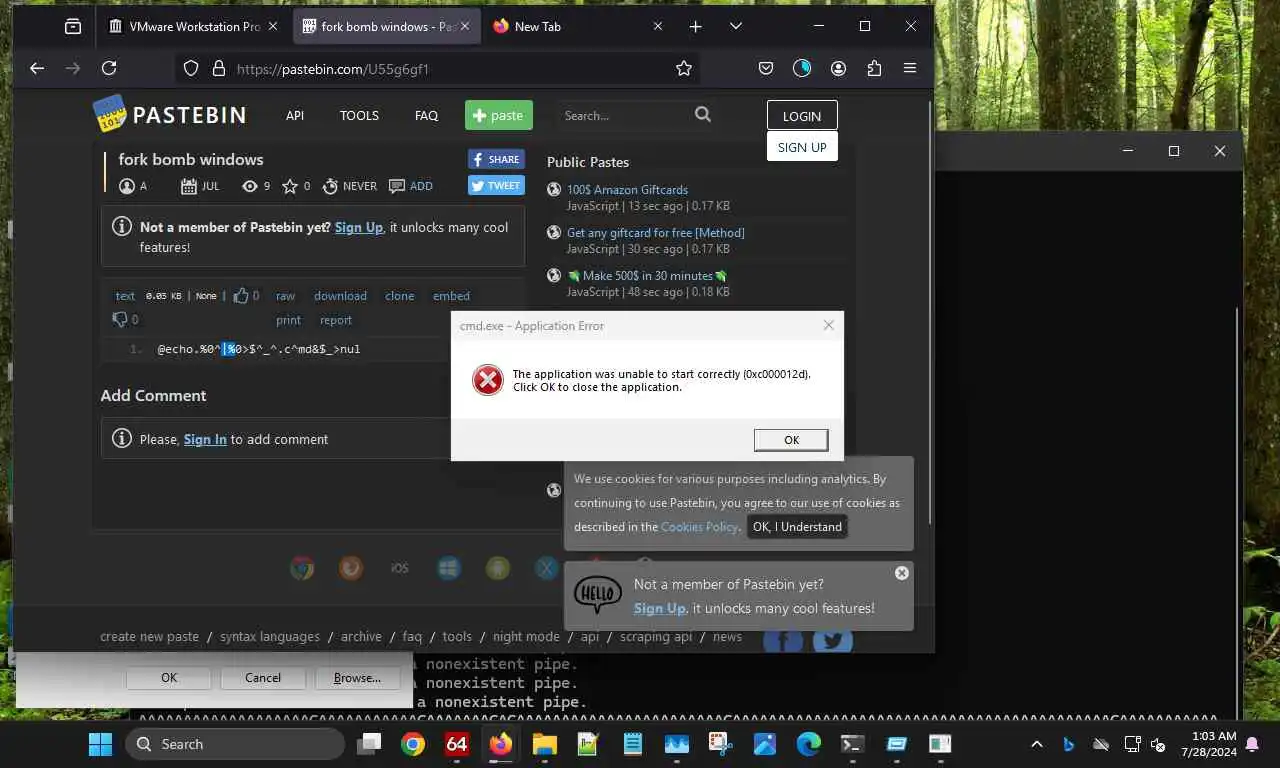
Task: Click the report paste link
Action: (336, 320)
